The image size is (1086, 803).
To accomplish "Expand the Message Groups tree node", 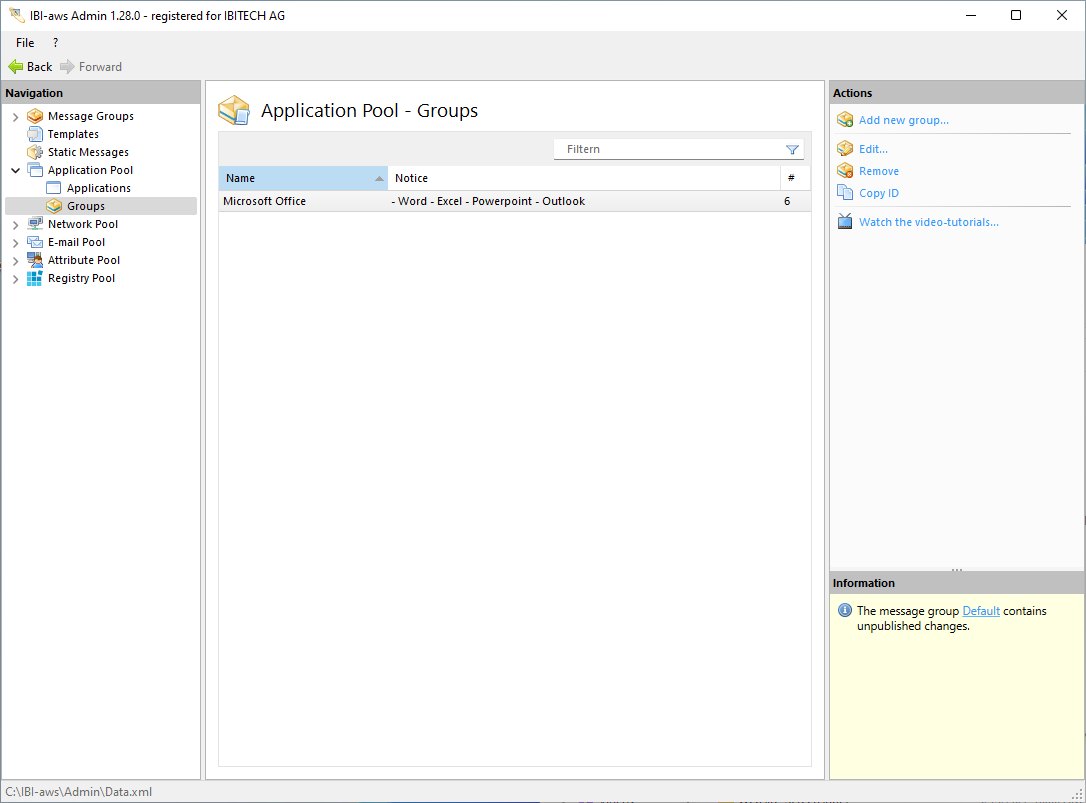I will tap(15, 116).
